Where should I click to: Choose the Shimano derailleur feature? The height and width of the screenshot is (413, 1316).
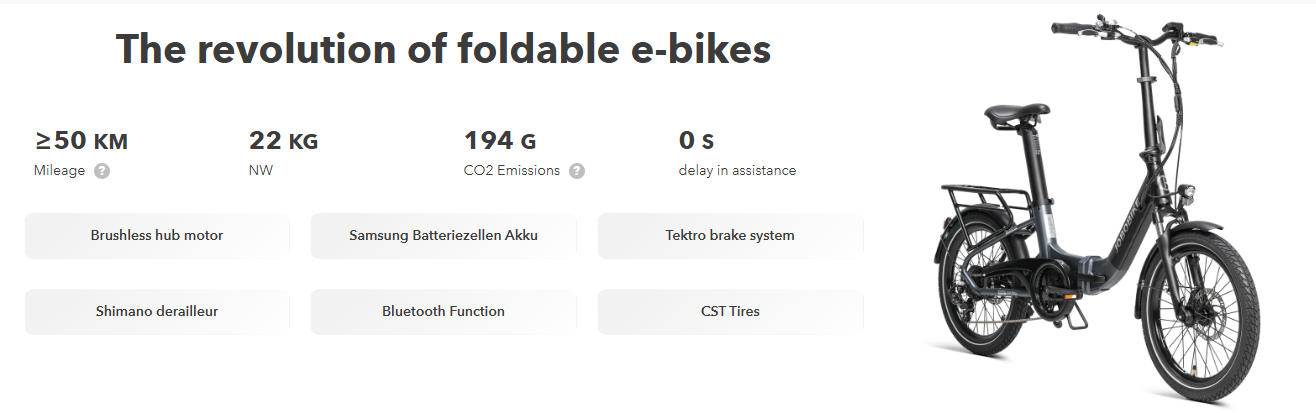(157, 311)
